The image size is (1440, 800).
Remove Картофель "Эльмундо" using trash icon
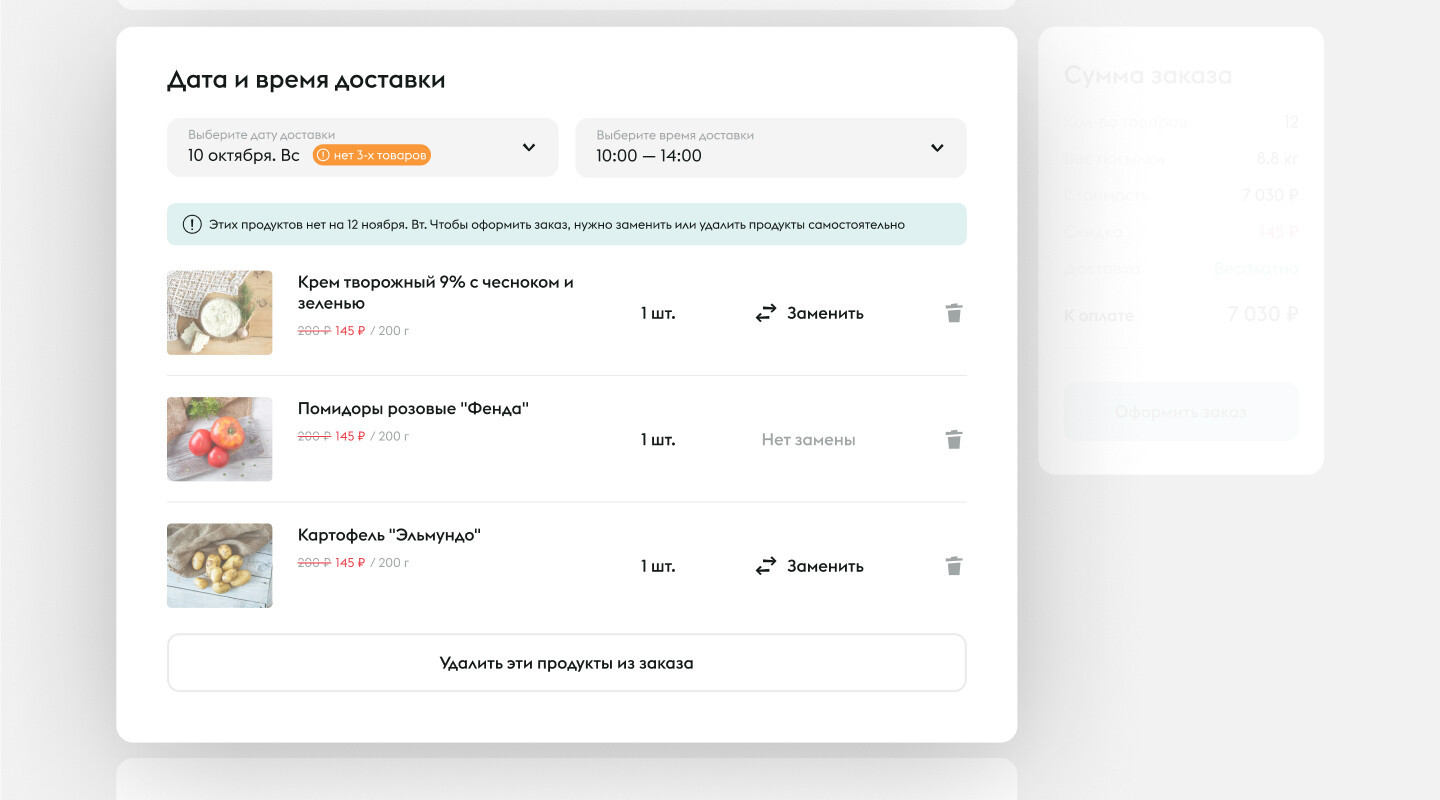pyautogui.click(x=954, y=566)
